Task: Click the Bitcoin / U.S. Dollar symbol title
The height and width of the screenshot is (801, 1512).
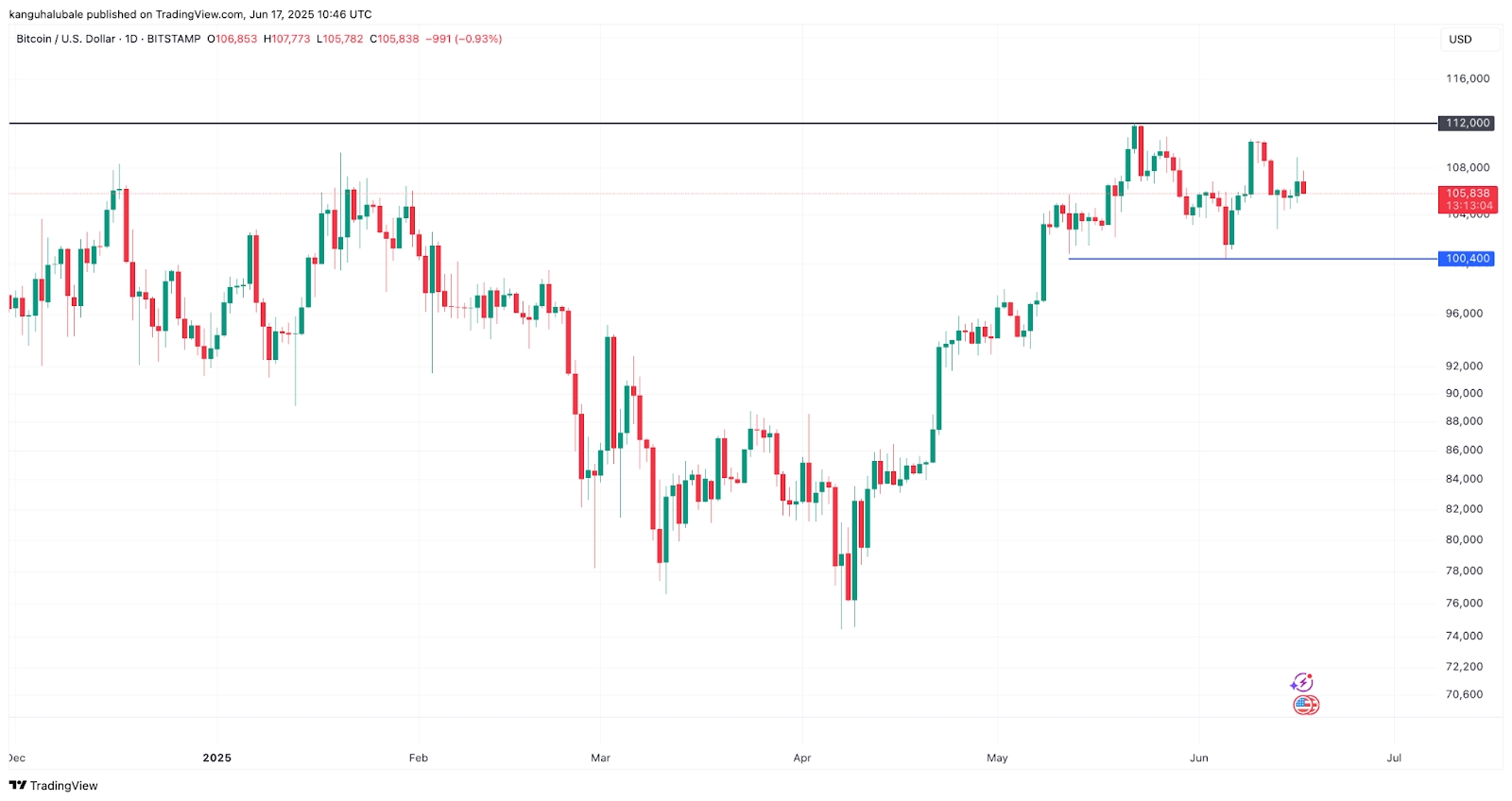Action: pos(66,40)
